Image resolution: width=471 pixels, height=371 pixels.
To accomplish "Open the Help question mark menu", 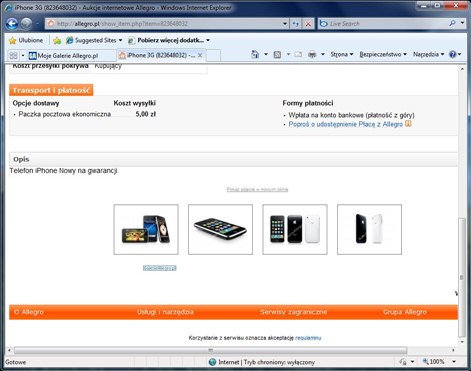I will [x=455, y=54].
